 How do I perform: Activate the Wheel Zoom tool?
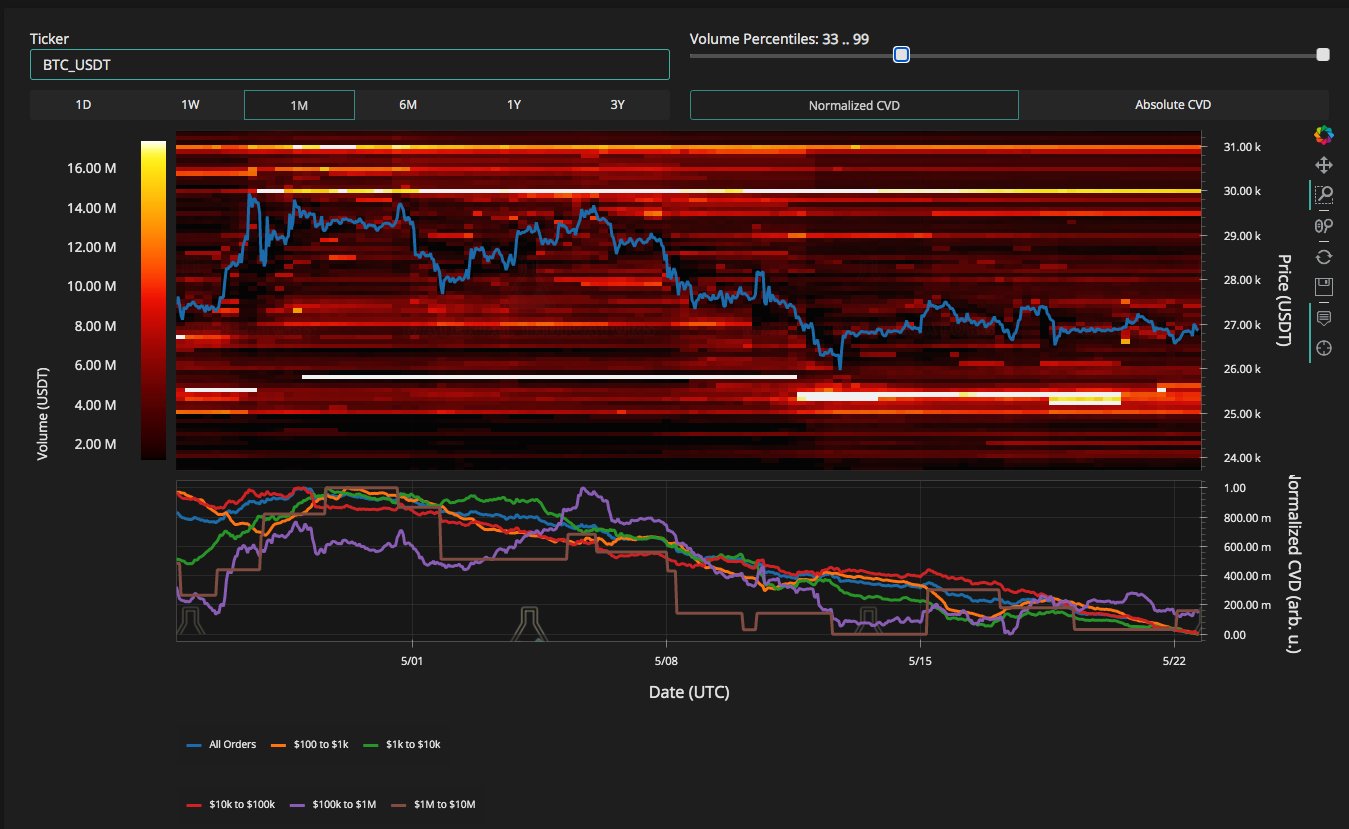pyautogui.click(x=1323, y=226)
